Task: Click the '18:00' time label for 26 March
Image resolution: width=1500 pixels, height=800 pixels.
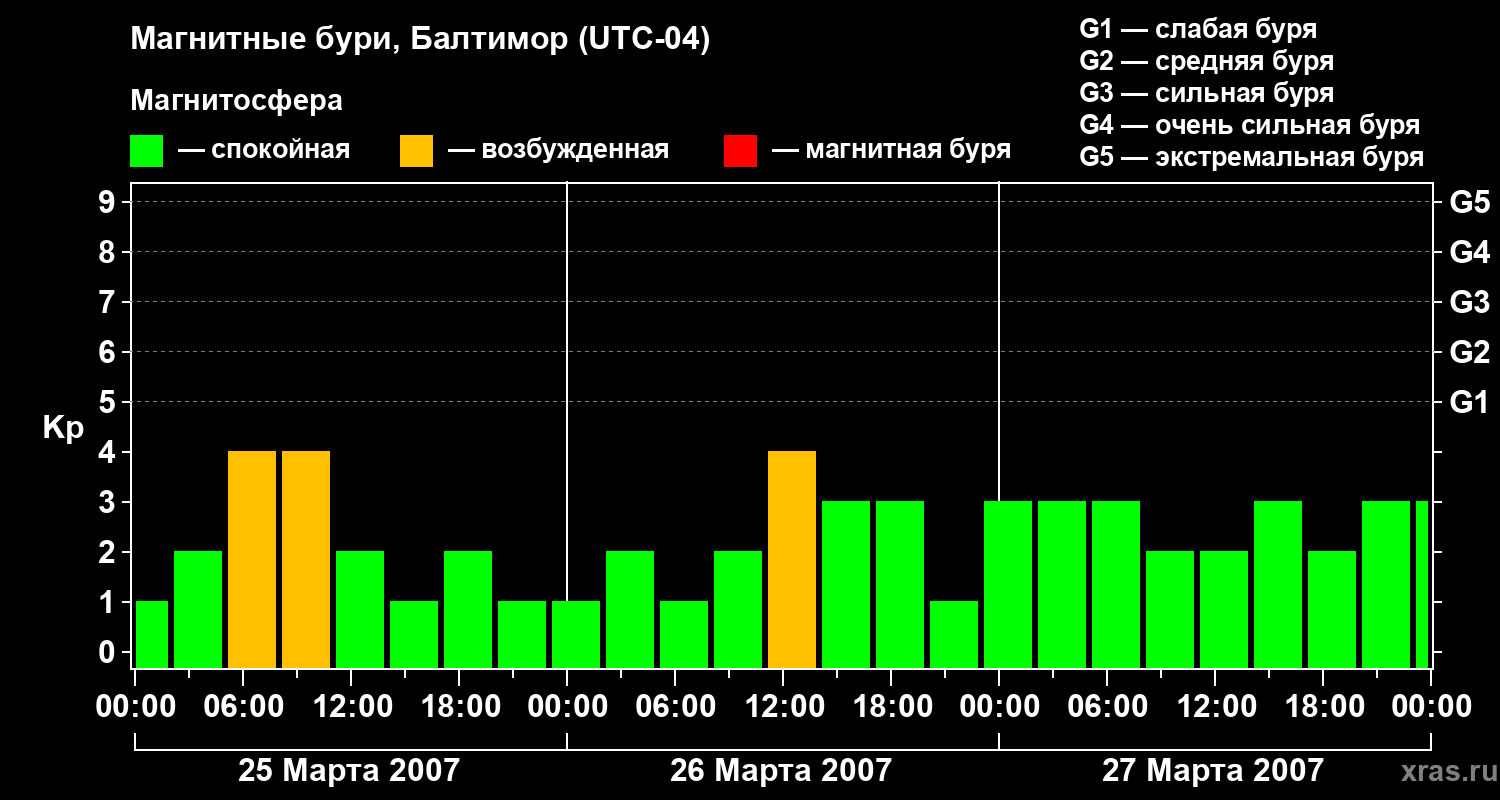Action: (x=891, y=707)
